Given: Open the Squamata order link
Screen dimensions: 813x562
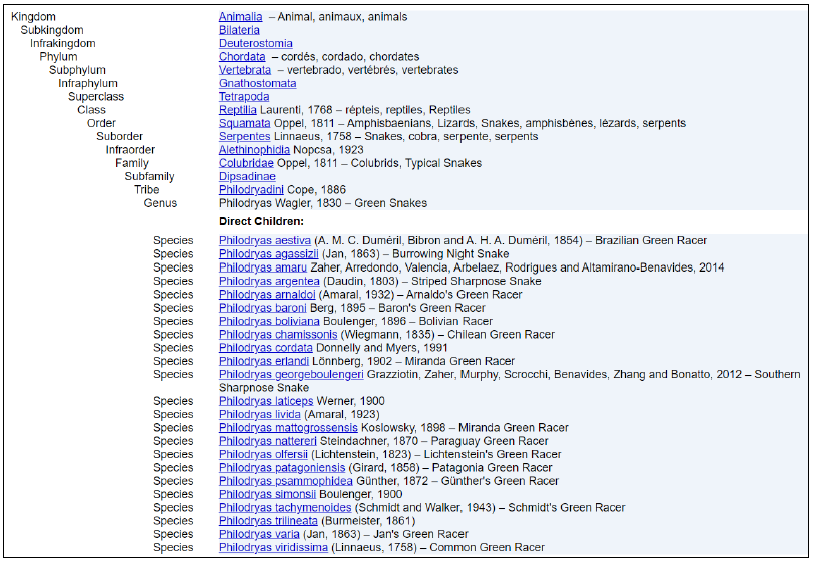Looking at the screenshot, I should click(x=243, y=123).
